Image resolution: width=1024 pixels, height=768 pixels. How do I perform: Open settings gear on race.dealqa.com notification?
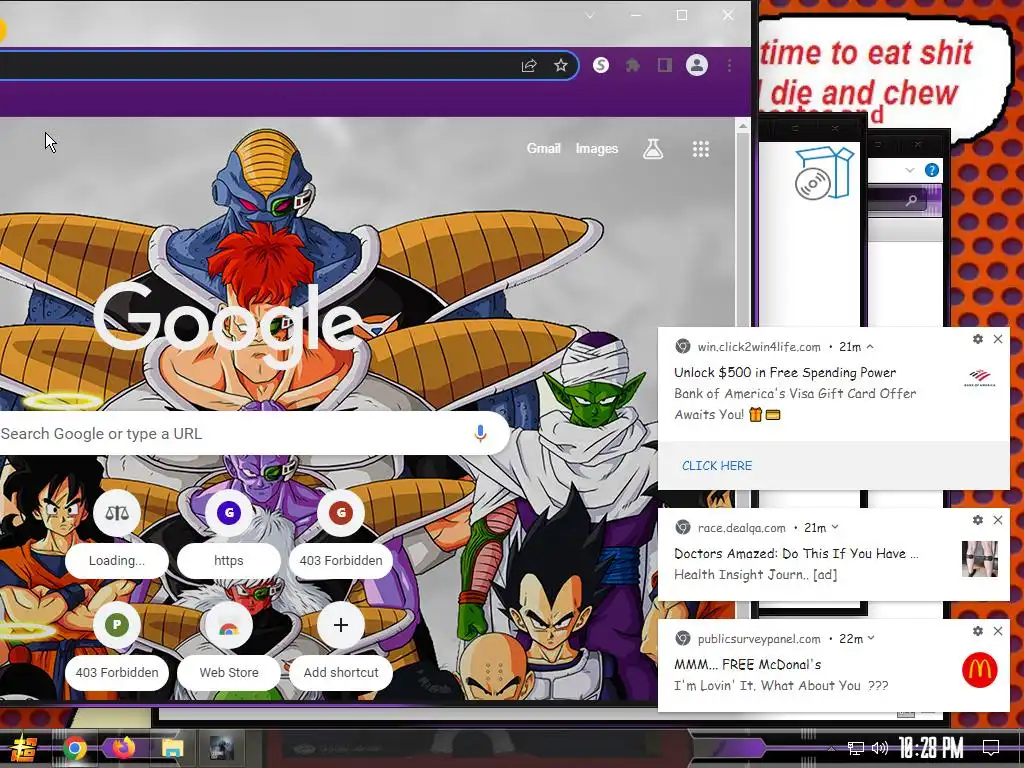978,520
